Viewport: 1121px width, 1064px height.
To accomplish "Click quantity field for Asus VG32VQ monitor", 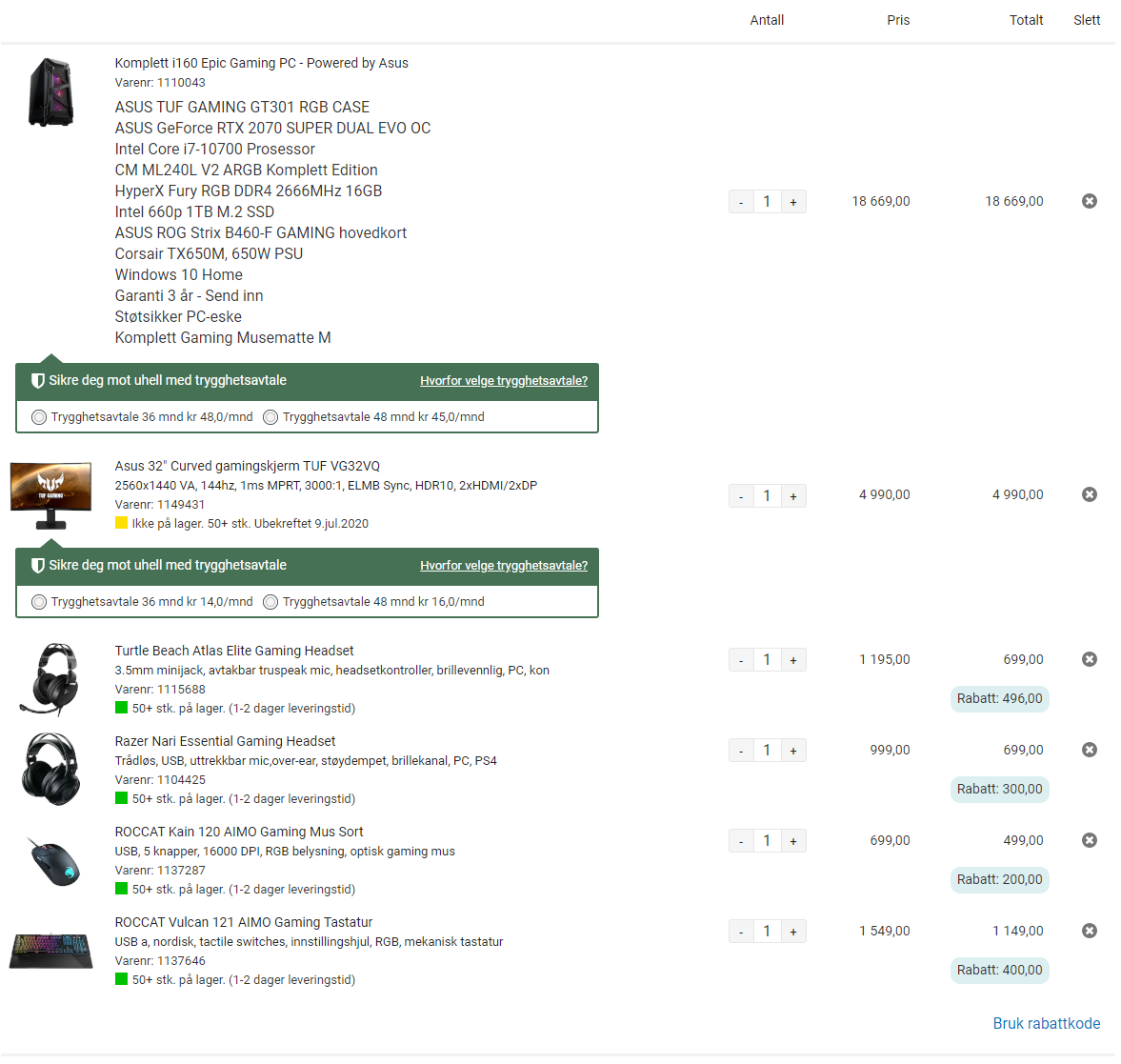I will pos(767,495).
